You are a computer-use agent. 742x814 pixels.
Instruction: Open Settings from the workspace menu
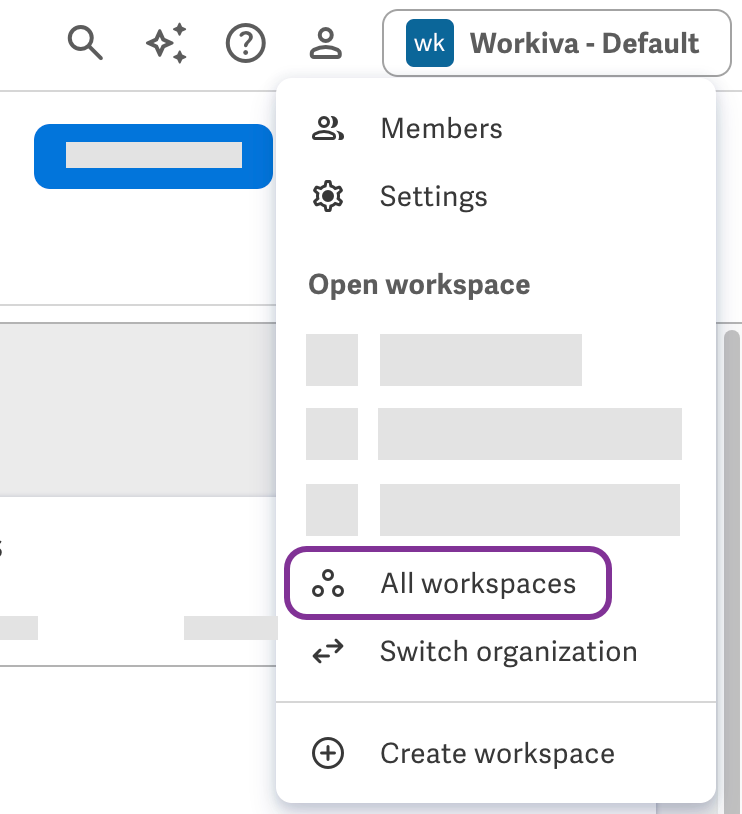coord(496,196)
